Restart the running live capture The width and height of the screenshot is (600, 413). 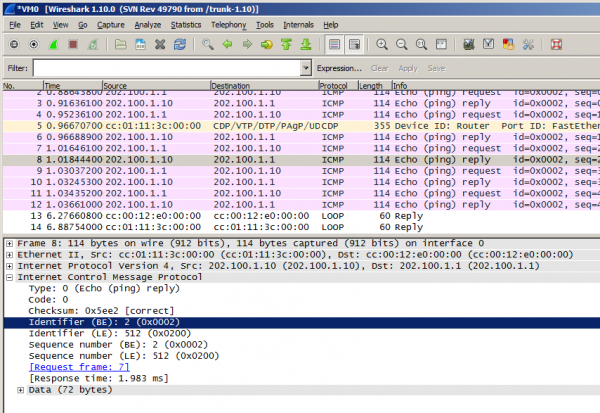[93, 44]
